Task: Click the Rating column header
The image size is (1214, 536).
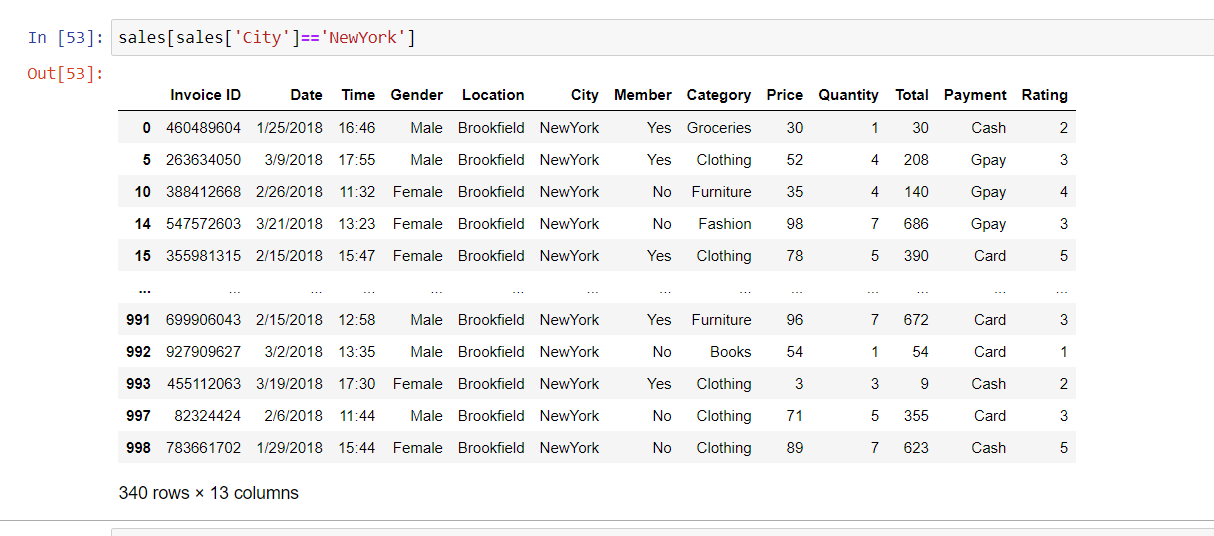Action: pyautogui.click(x=1044, y=95)
